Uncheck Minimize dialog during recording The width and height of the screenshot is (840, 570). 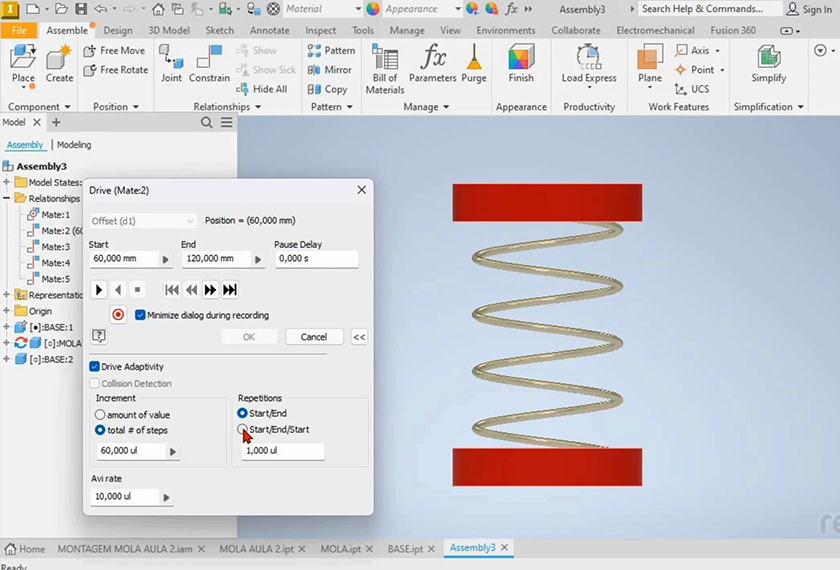pyautogui.click(x=140, y=315)
